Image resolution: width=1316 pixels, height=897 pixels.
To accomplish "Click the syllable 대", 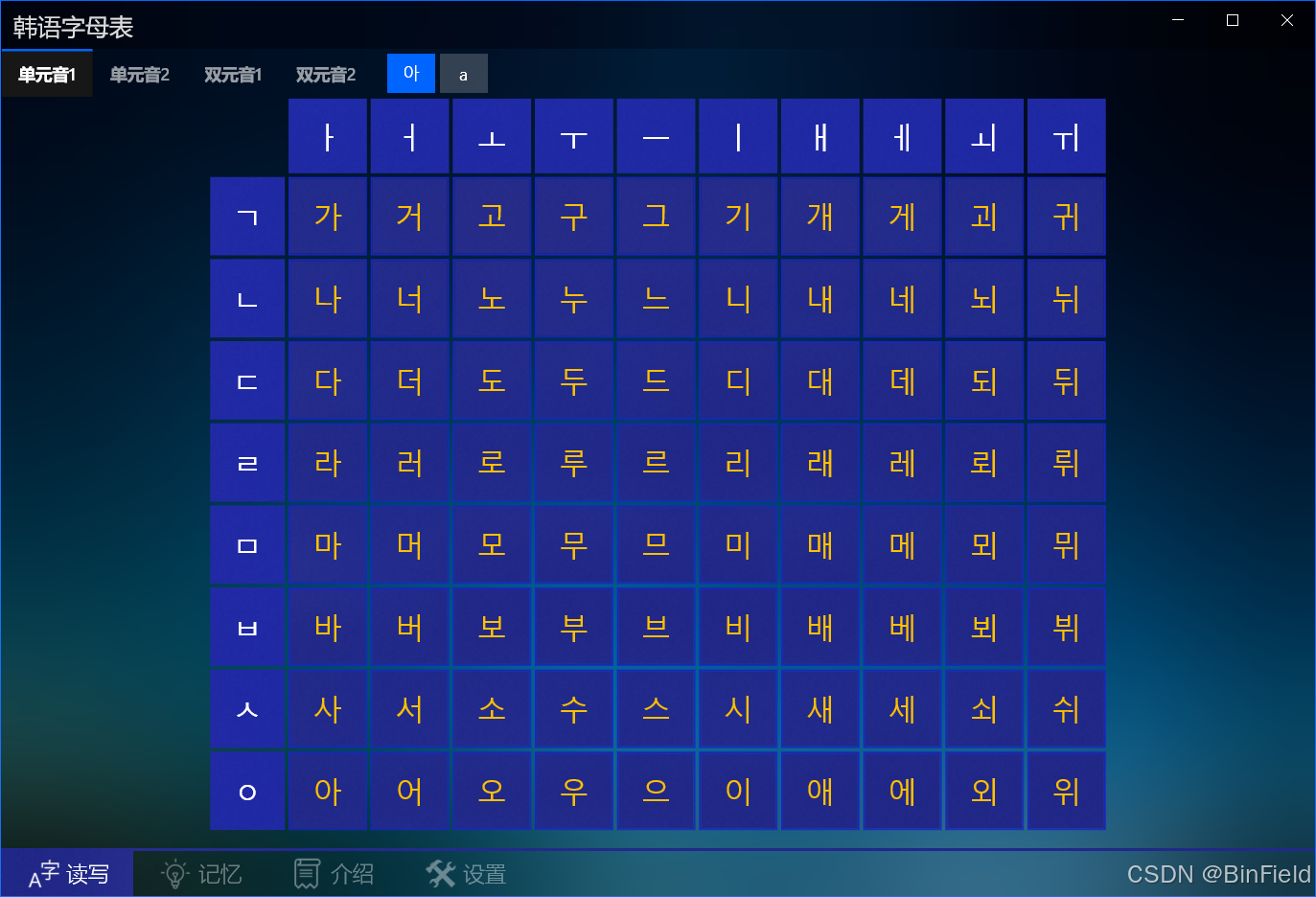I will [820, 380].
